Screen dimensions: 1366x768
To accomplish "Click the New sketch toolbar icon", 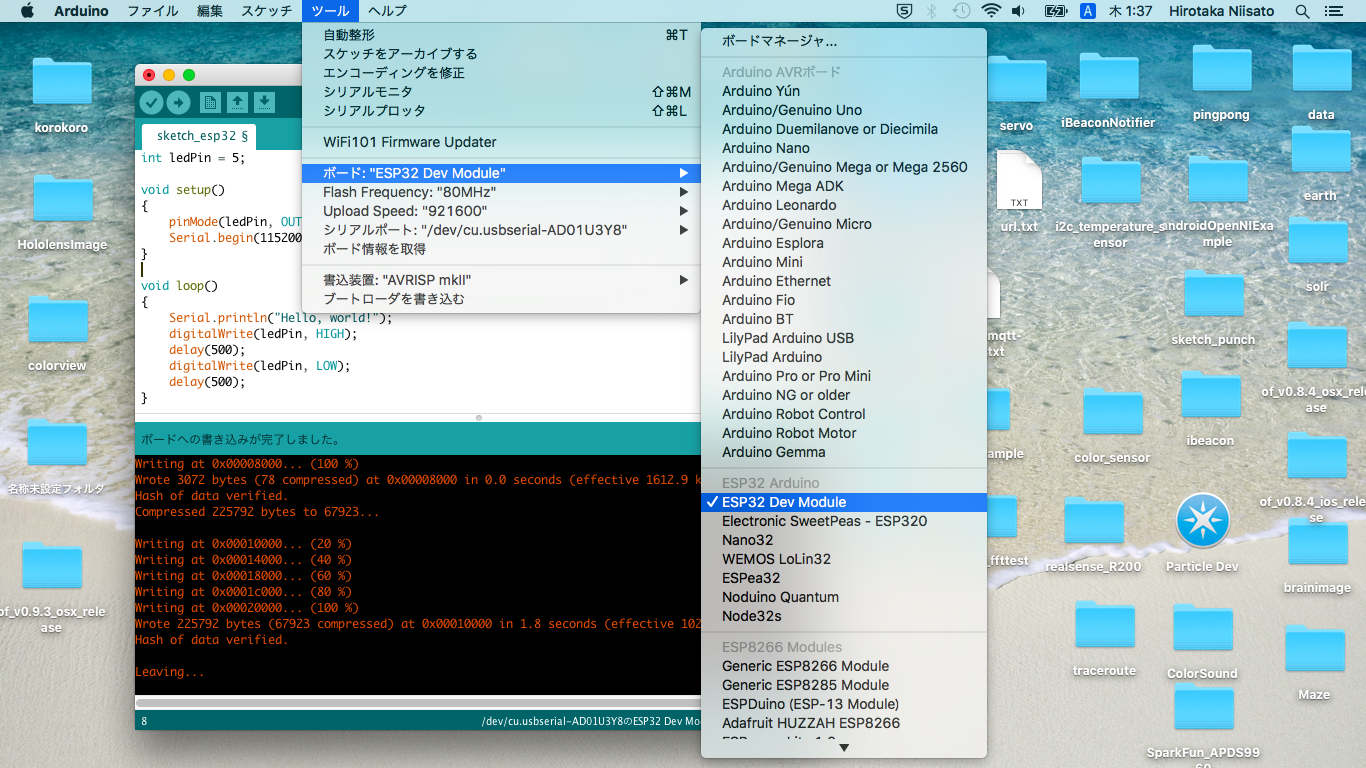I will tap(210, 102).
